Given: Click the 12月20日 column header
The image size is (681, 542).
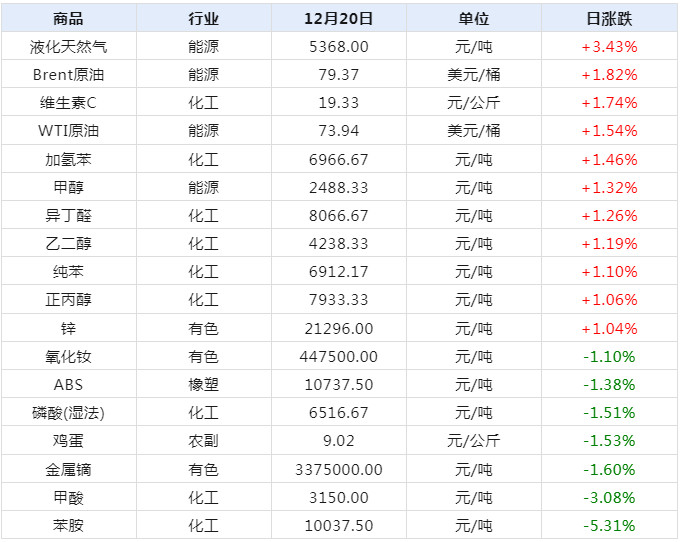Looking at the screenshot, I should click(338, 18).
